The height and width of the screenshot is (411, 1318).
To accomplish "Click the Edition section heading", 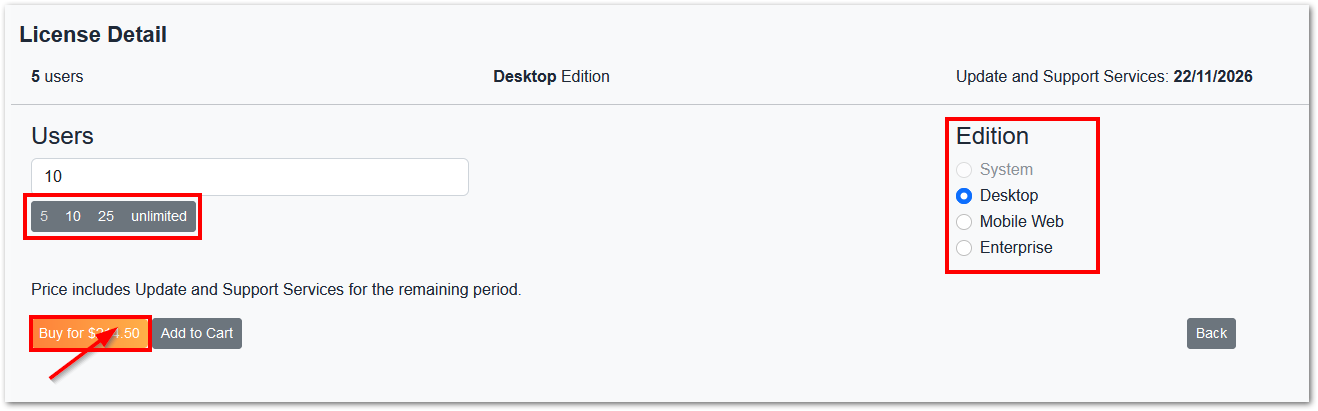I will point(992,136).
